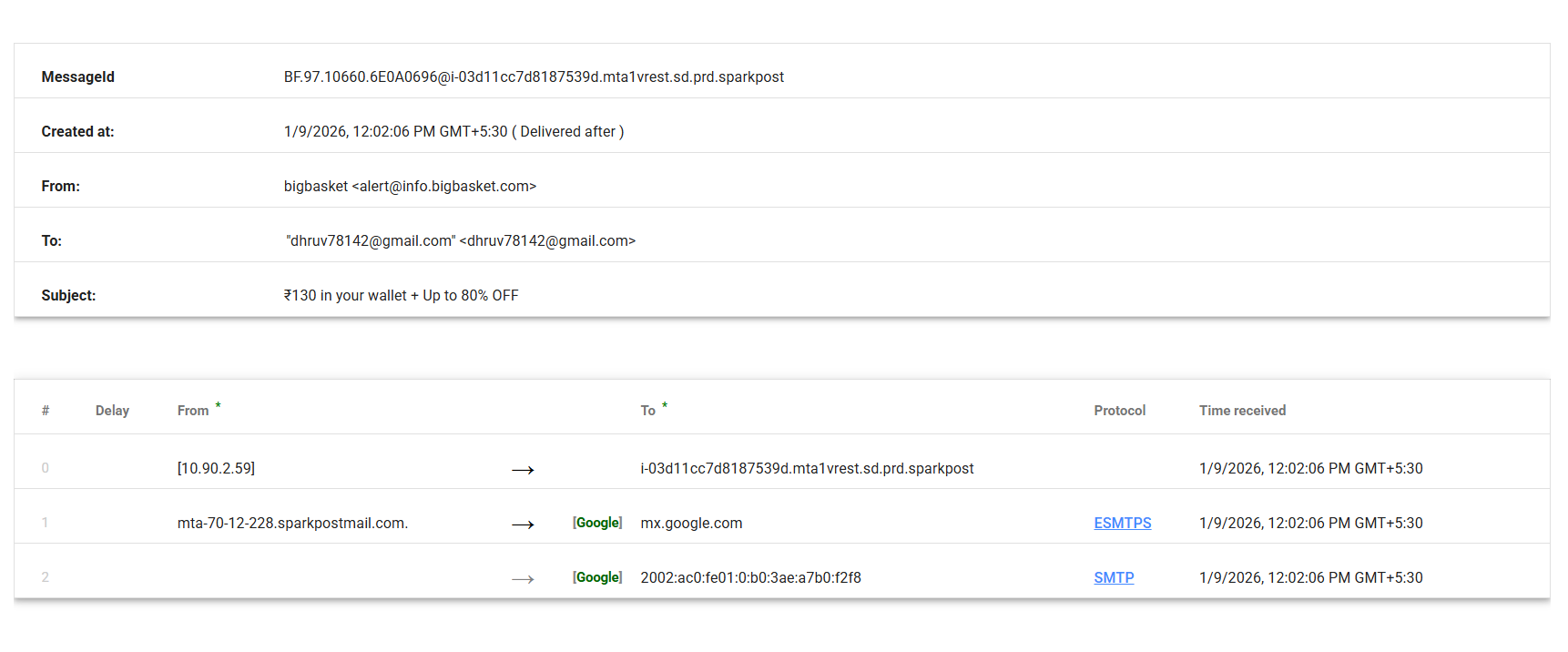Click the Delay column header
This screenshot has height=652, width=1568.
coord(112,411)
